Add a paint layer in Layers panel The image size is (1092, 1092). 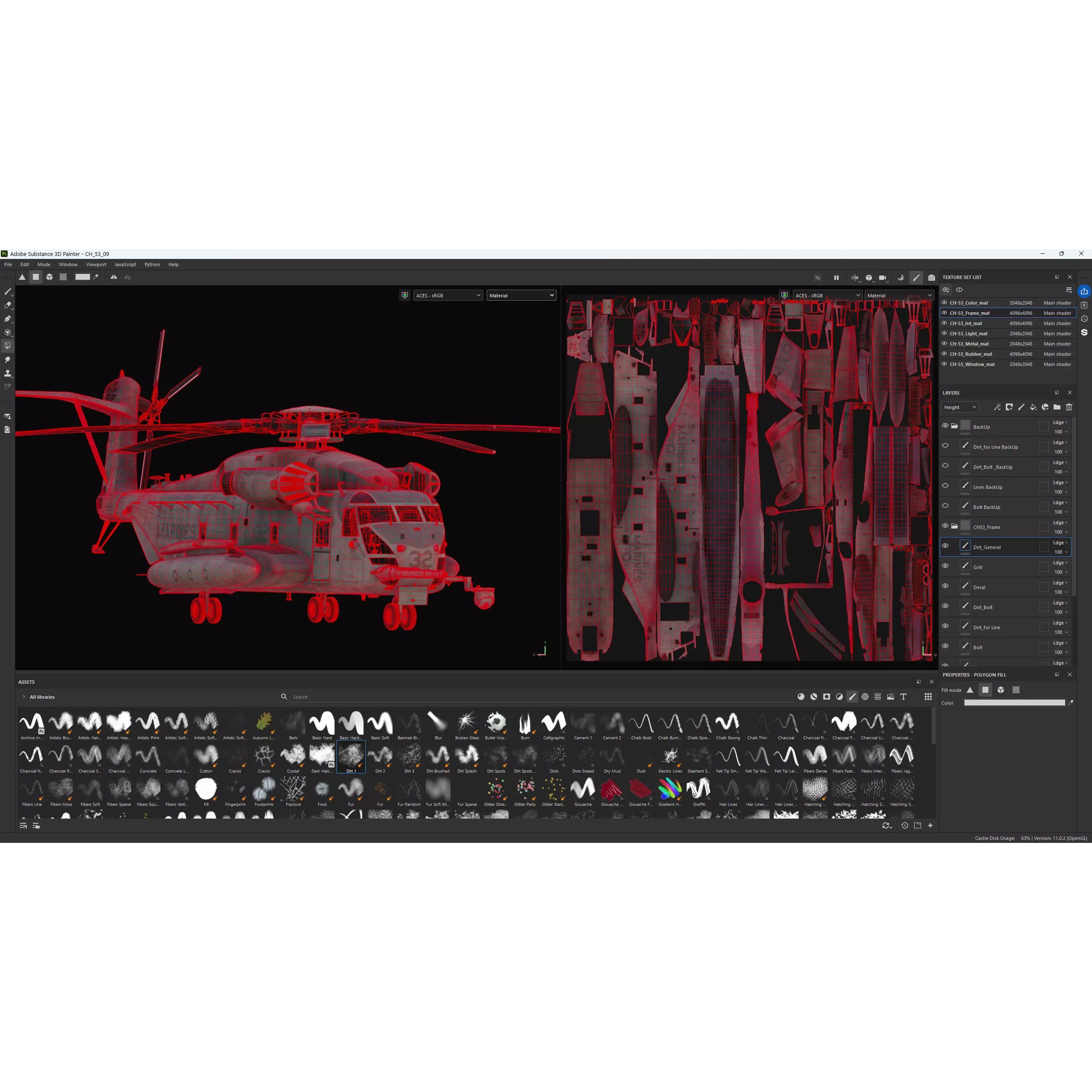1021,407
